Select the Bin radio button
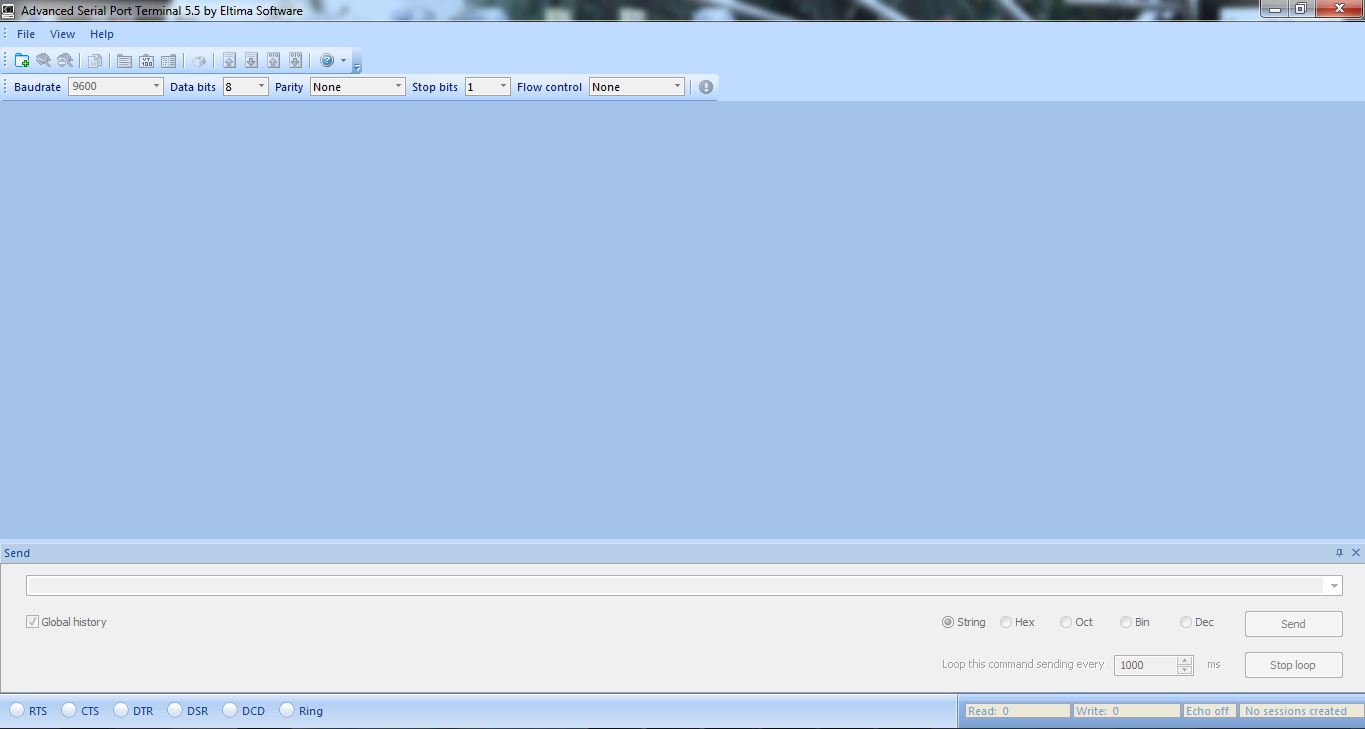Image resolution: width=1365 pixels, height=729 pixels. [x=1126, y=622]
